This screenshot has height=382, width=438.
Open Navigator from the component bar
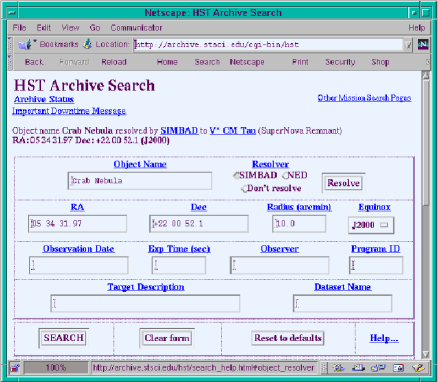point(338,368)
